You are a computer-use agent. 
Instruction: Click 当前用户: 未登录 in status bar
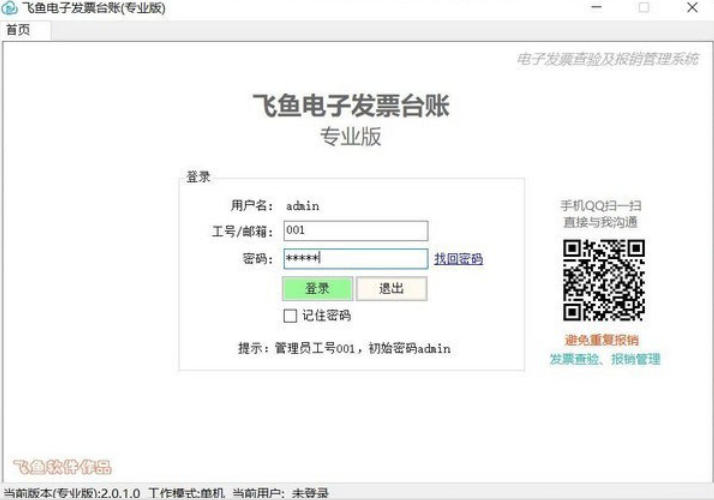click(280, 493)
